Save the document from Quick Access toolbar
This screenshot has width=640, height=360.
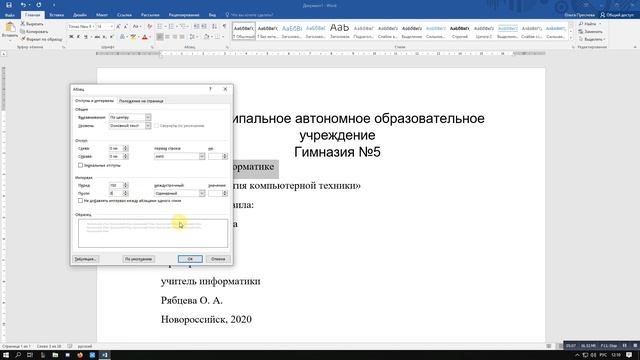[9, 5]
